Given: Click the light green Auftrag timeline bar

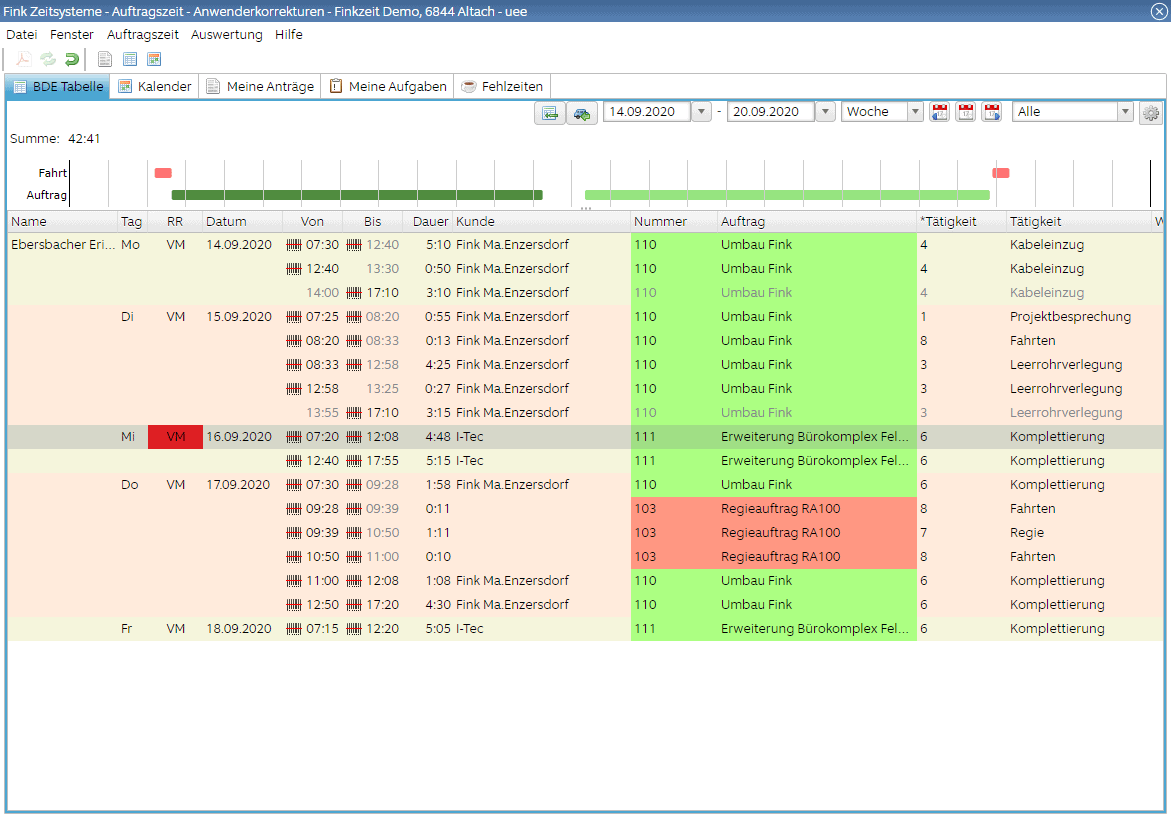Looking at the screenshot, I should tap(787, 195).
